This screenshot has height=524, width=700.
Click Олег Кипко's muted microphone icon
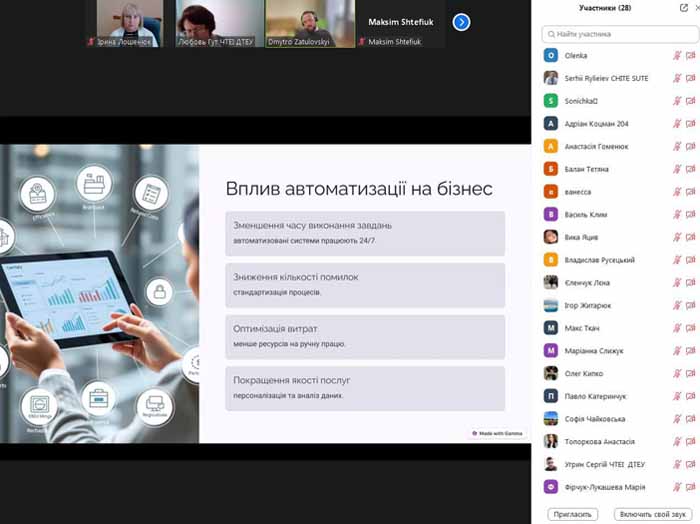(x=677, y=373)
